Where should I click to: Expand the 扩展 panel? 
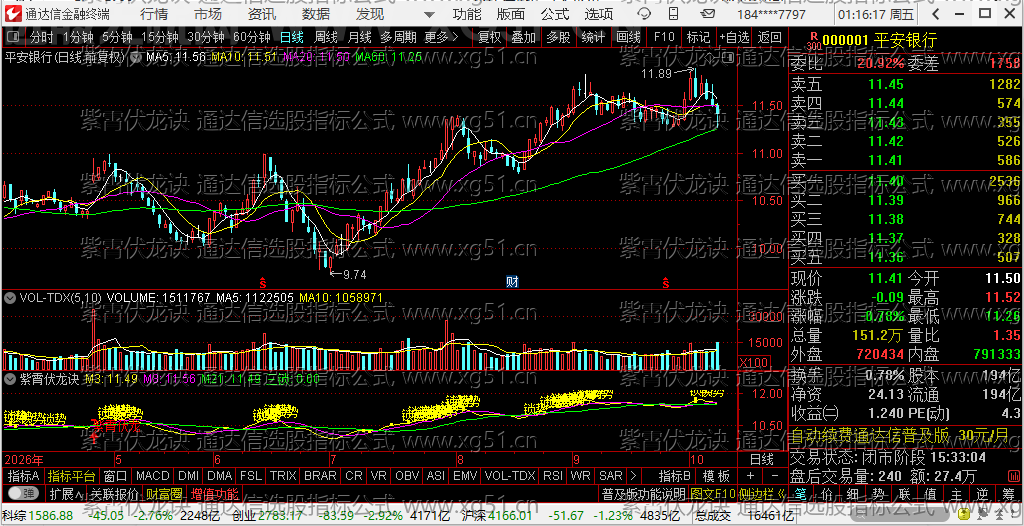[65, 493]
